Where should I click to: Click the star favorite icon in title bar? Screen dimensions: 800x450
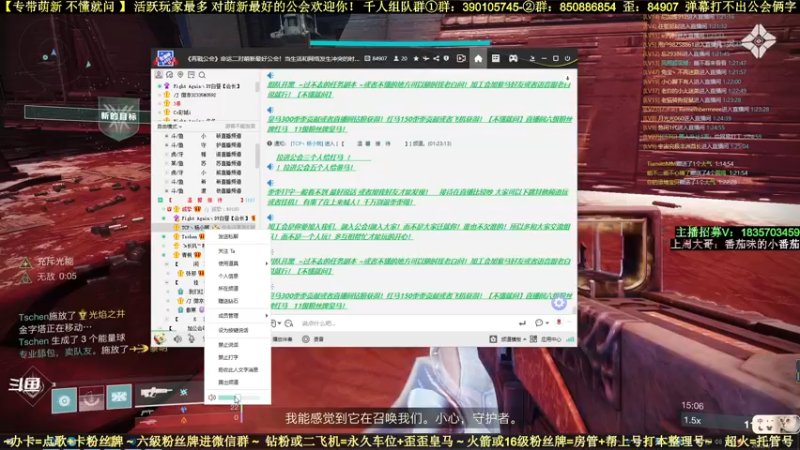416,59
